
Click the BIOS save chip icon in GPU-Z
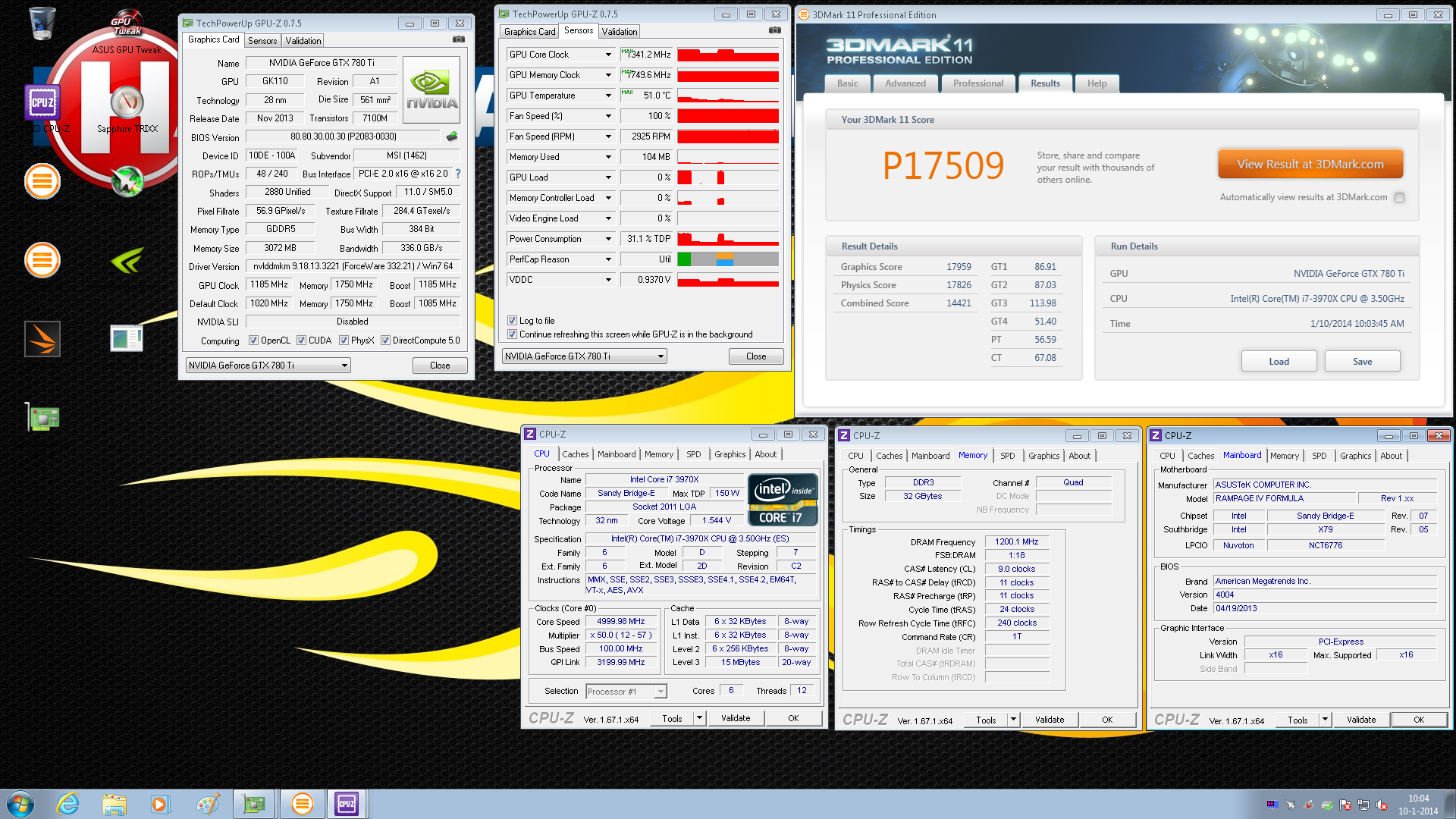[452, 136]
